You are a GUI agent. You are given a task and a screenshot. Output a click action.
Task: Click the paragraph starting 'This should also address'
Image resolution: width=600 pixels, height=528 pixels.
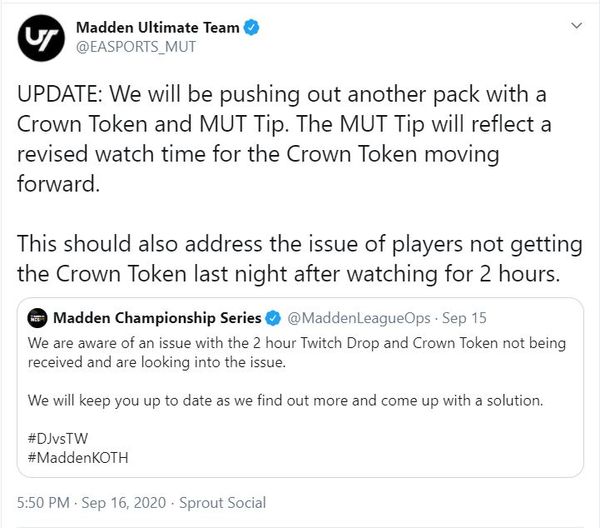300,259
